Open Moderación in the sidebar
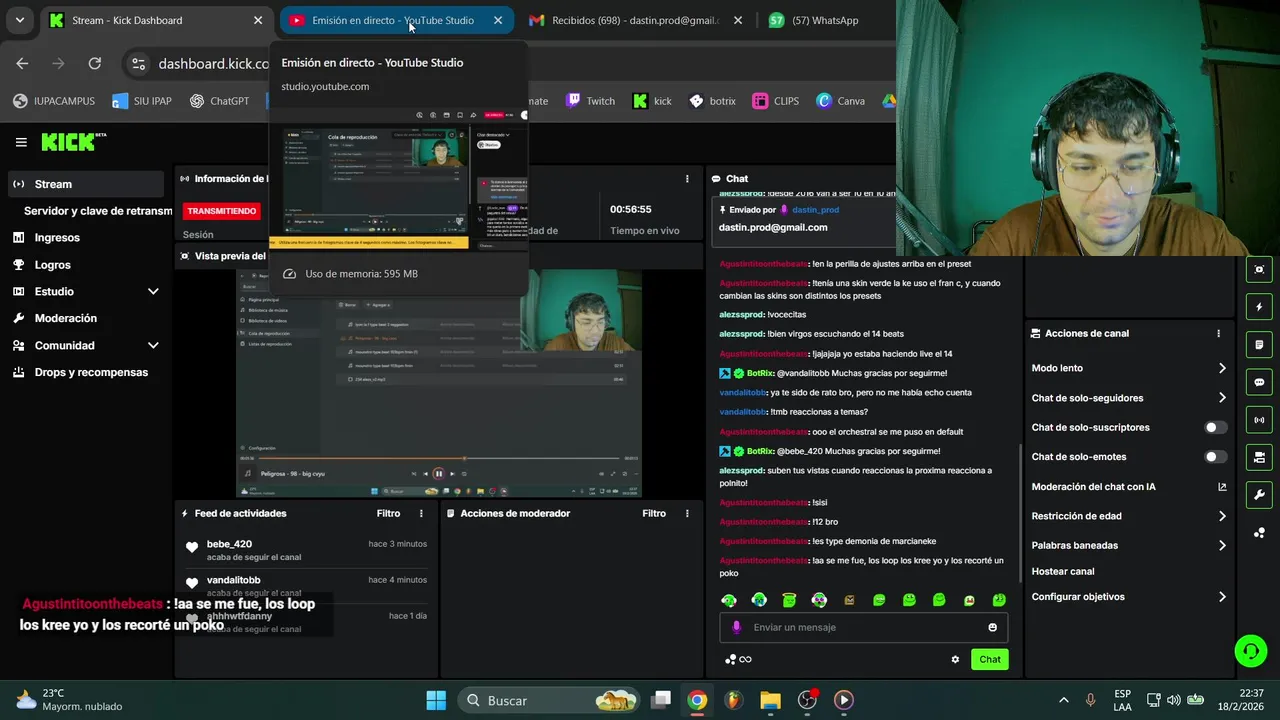 [x=85, y=318]
